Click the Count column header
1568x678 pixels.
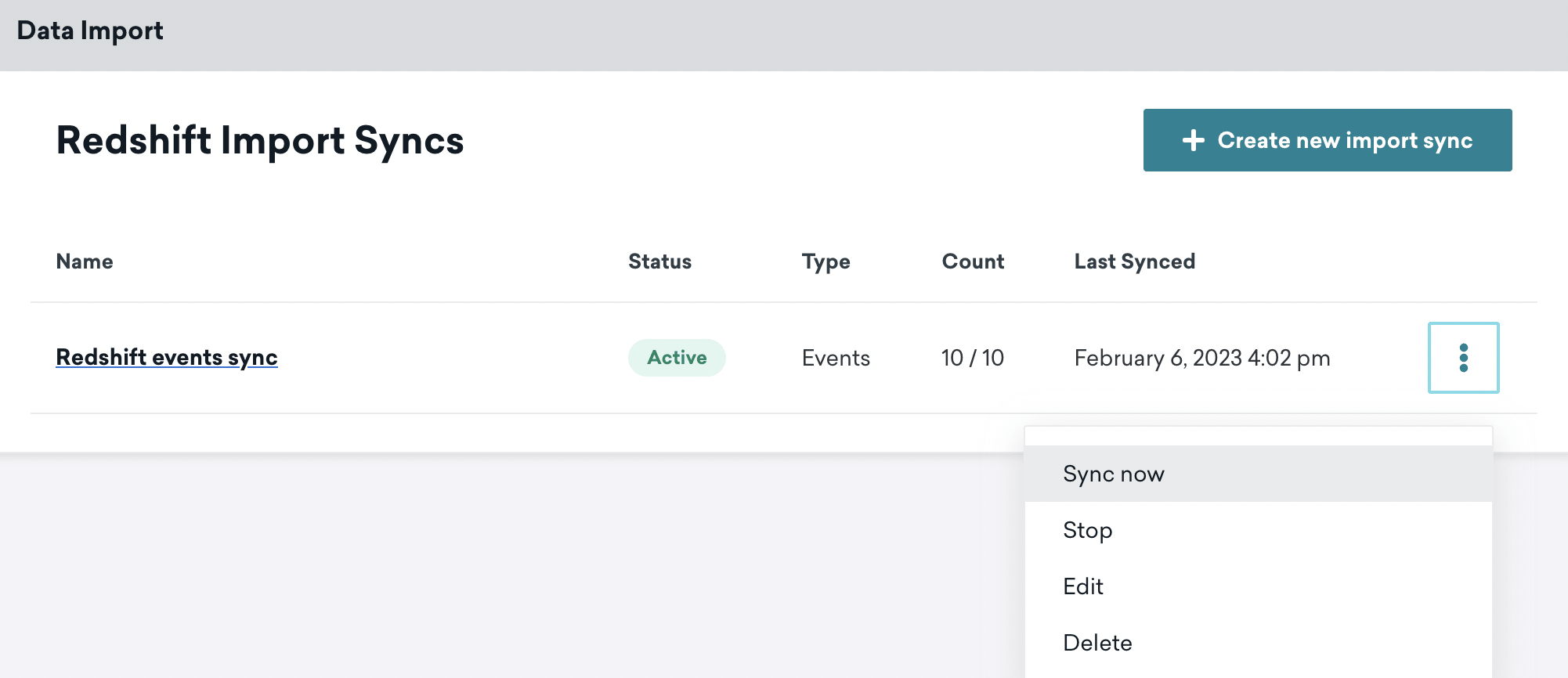click(973, 261)
